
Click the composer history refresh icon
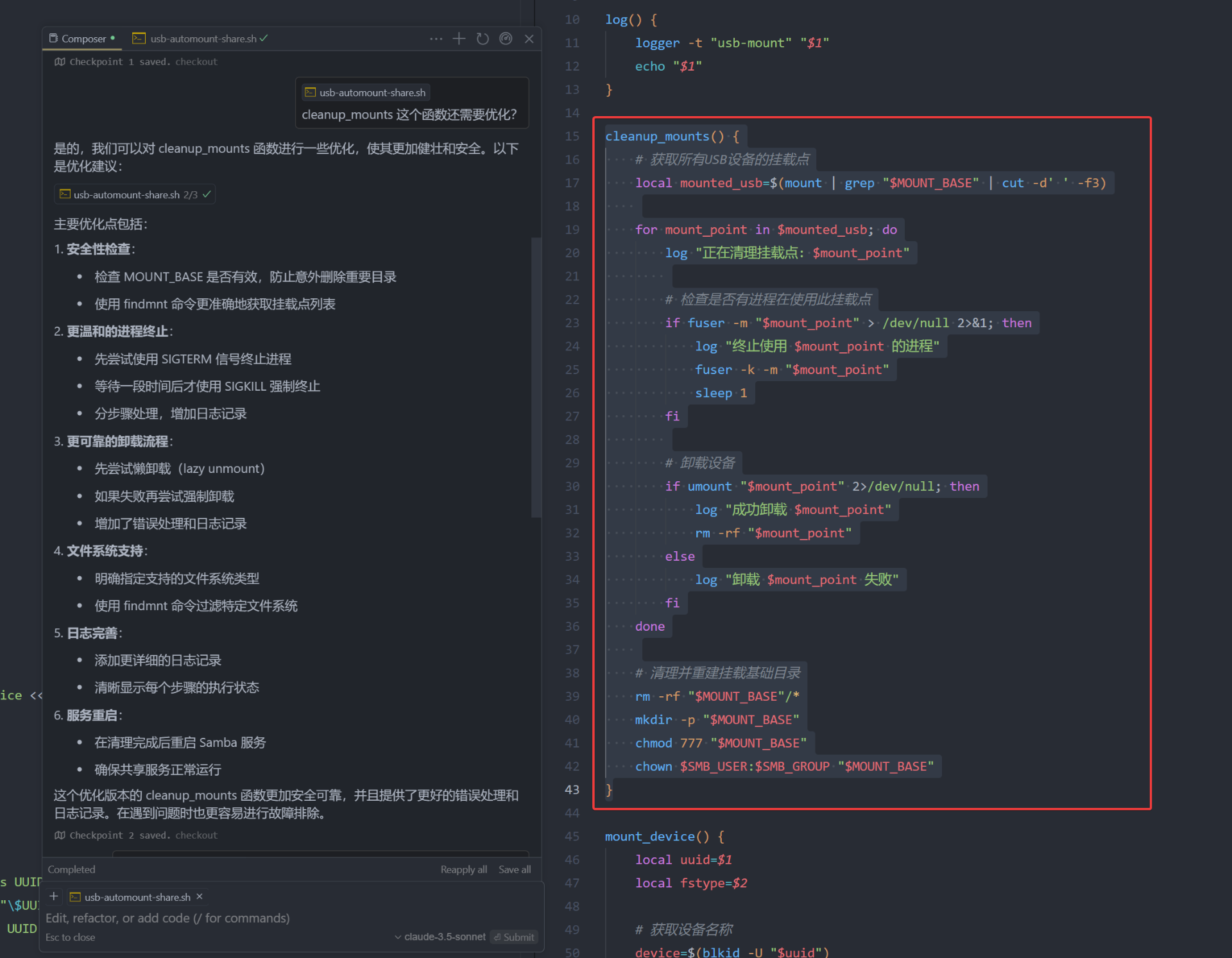coord(483,38)
